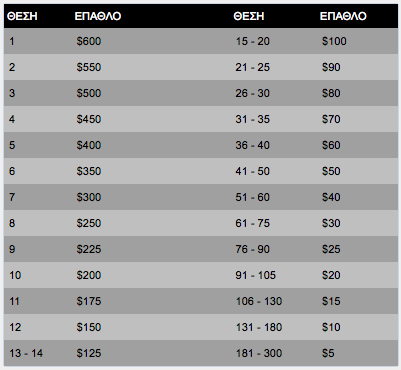Select the $450 prize cell

point(89,119)
